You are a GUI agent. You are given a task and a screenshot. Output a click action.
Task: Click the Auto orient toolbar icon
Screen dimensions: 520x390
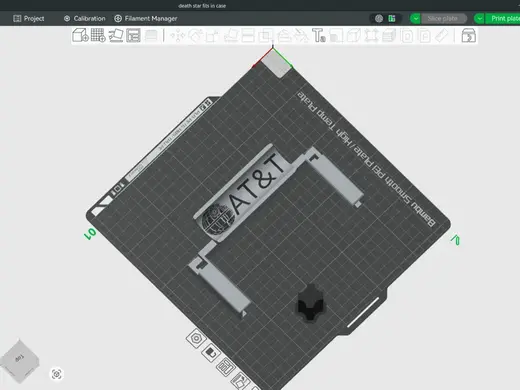click(116, 35)
